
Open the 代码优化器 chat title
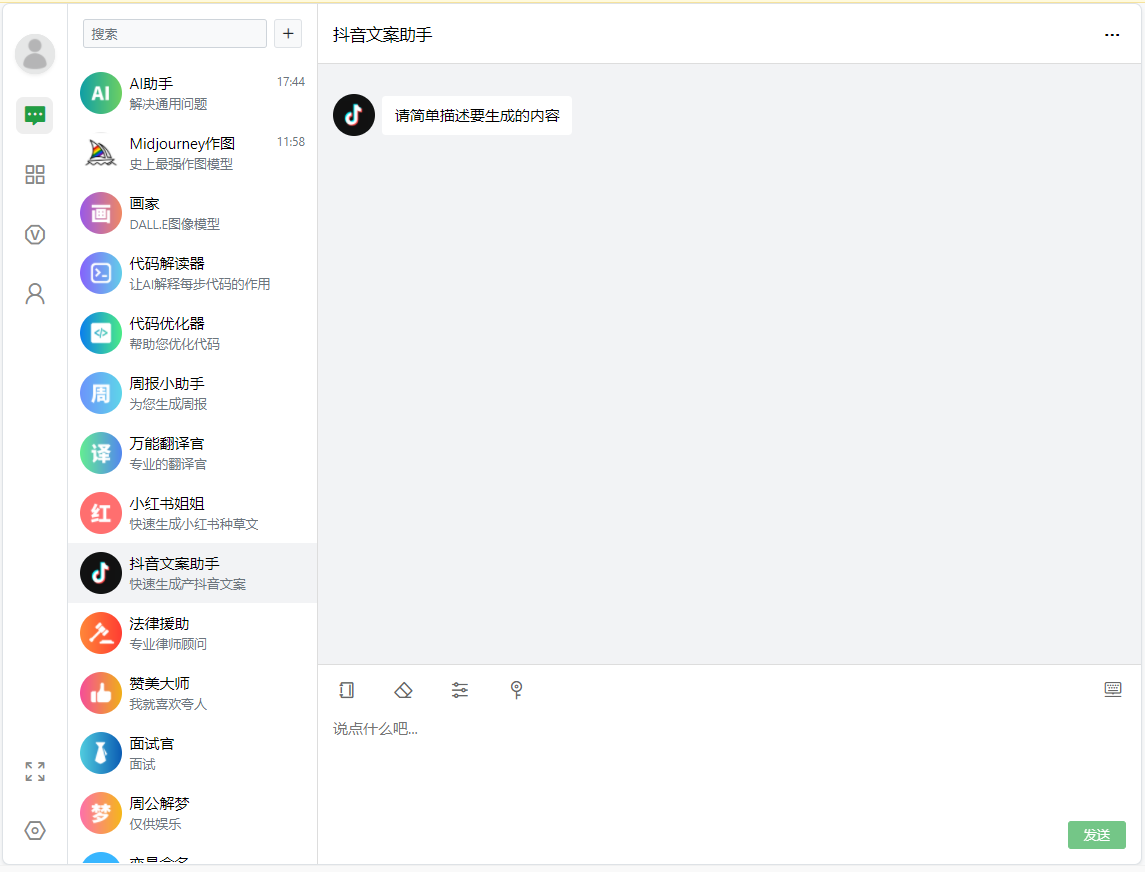[166, 324]
